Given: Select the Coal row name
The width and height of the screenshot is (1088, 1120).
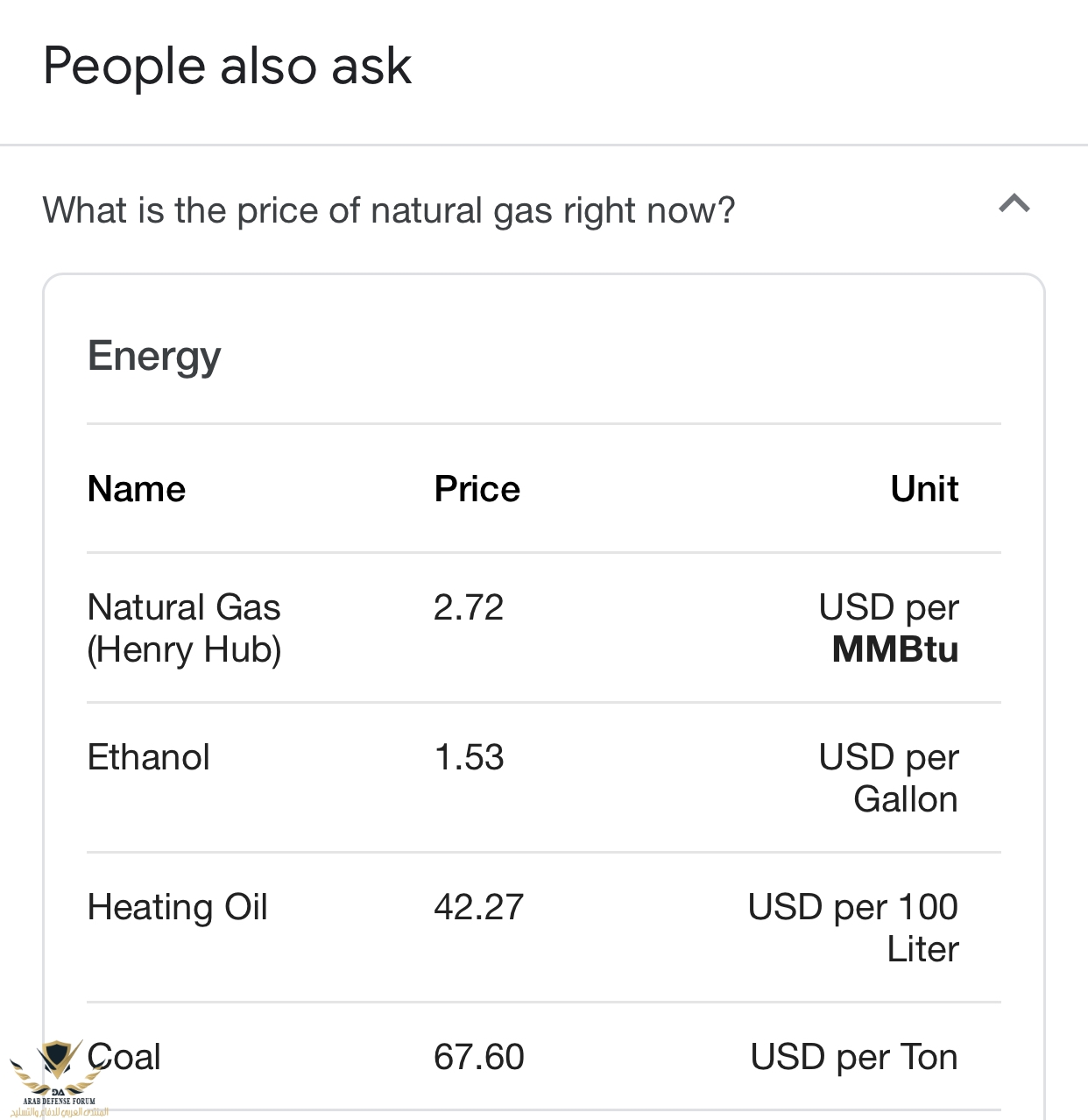Looking at the screenshot, I should [125, 1057].
